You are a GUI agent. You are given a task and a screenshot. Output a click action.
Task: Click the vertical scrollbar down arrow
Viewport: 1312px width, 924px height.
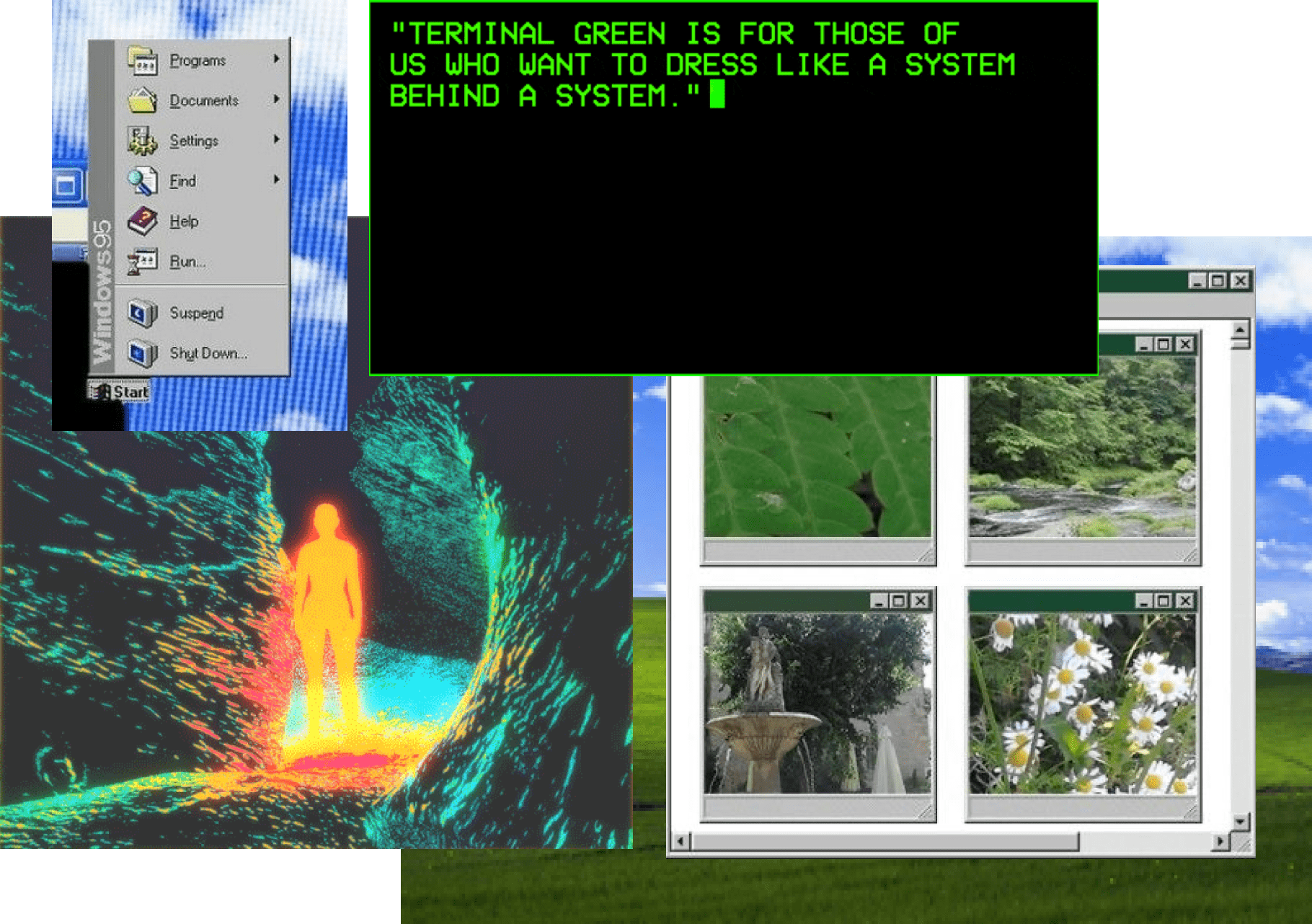pyautogui.click(x=1240, y=821)
